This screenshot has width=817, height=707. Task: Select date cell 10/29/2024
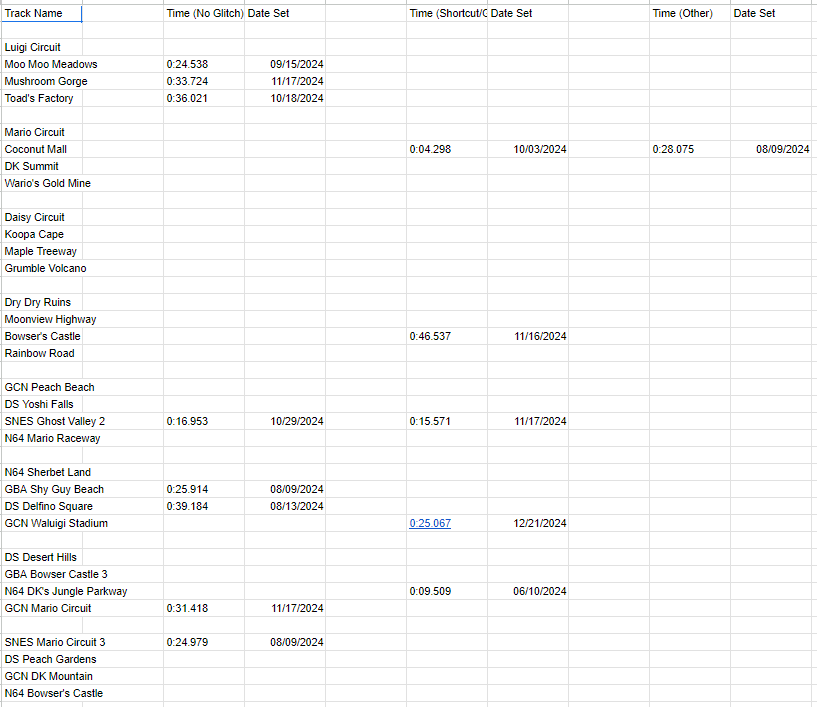[x=285, y=421]
